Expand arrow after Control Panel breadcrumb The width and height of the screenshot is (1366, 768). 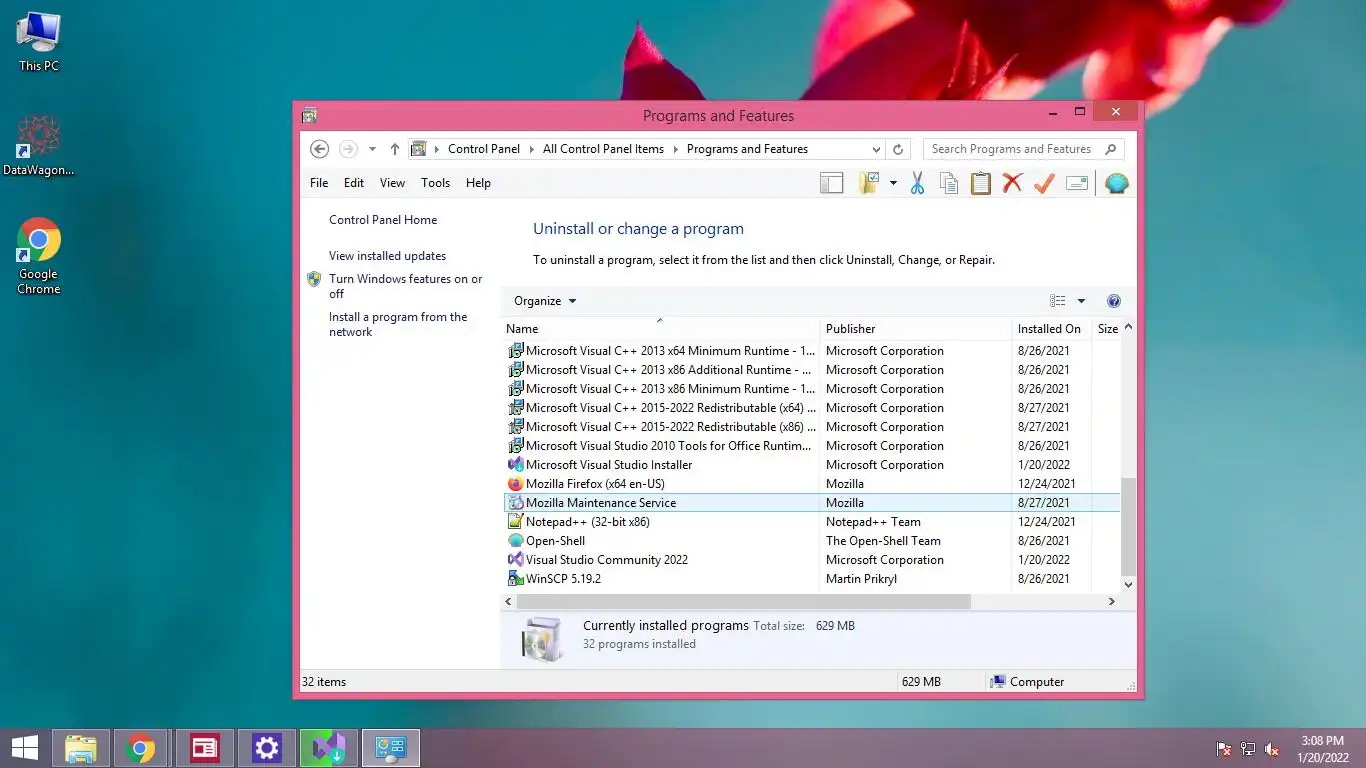pos(532,149)
